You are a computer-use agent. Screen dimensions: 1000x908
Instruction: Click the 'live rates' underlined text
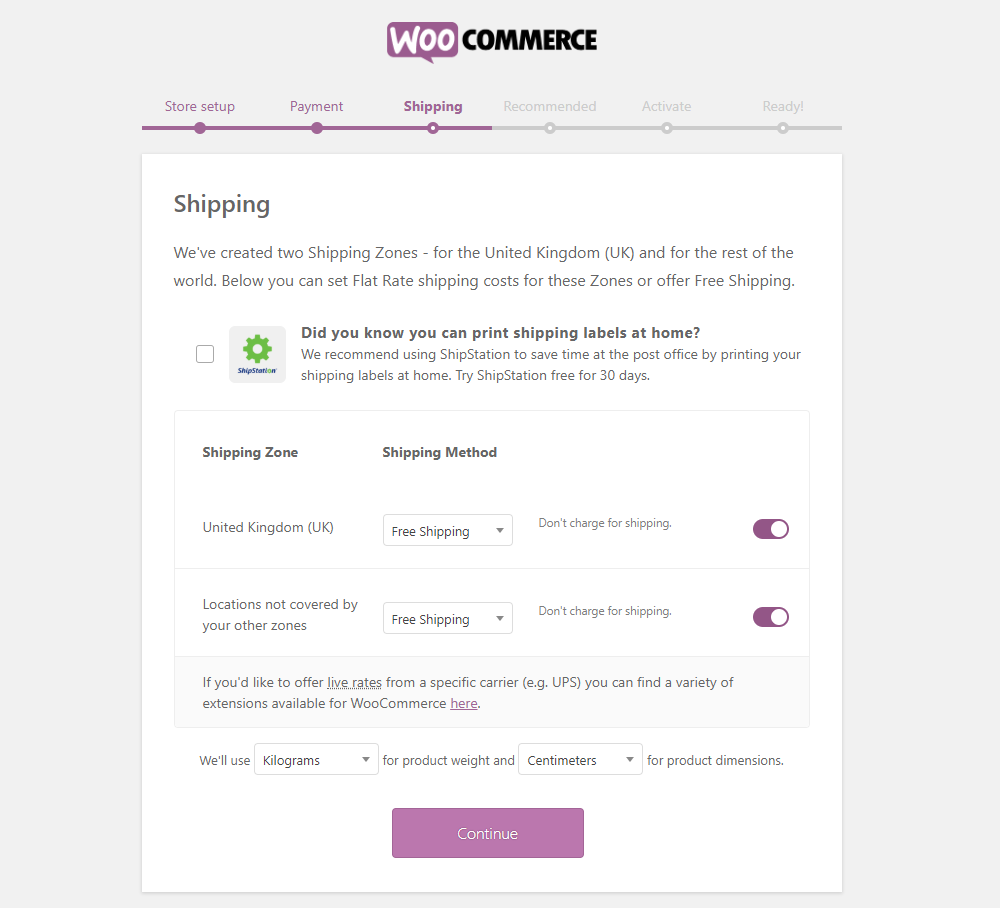coord(355,682)
